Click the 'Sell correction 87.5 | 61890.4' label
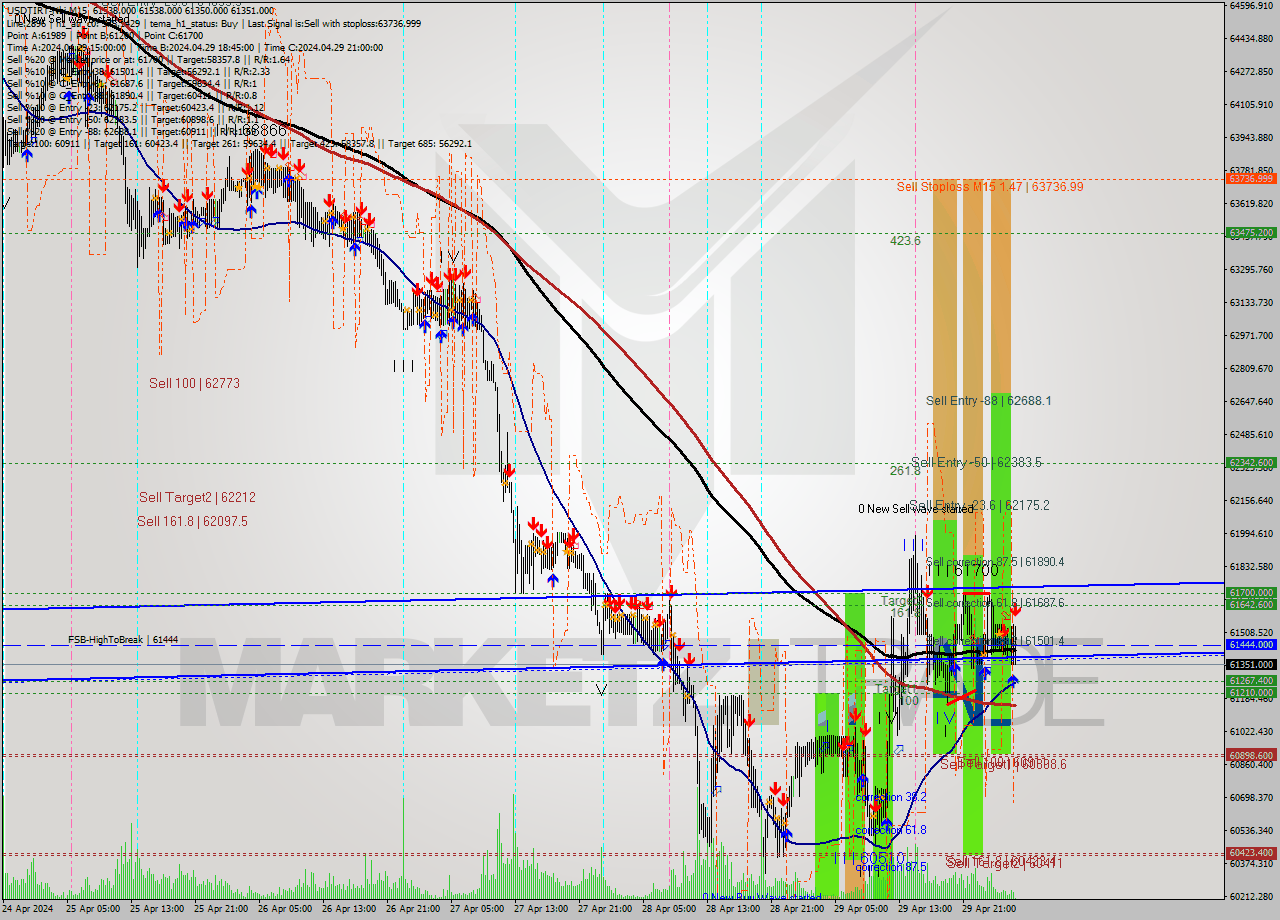This screenshot has width=1280, height=920. click(x=995, y=563)
